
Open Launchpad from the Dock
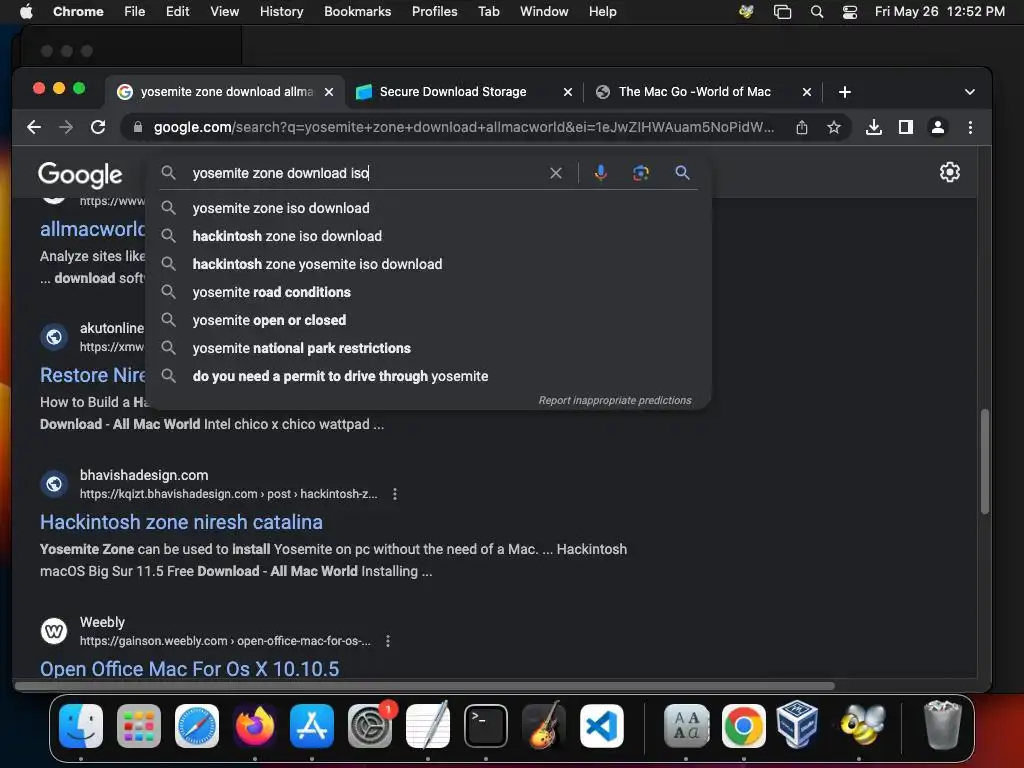[x=139, y=726]
